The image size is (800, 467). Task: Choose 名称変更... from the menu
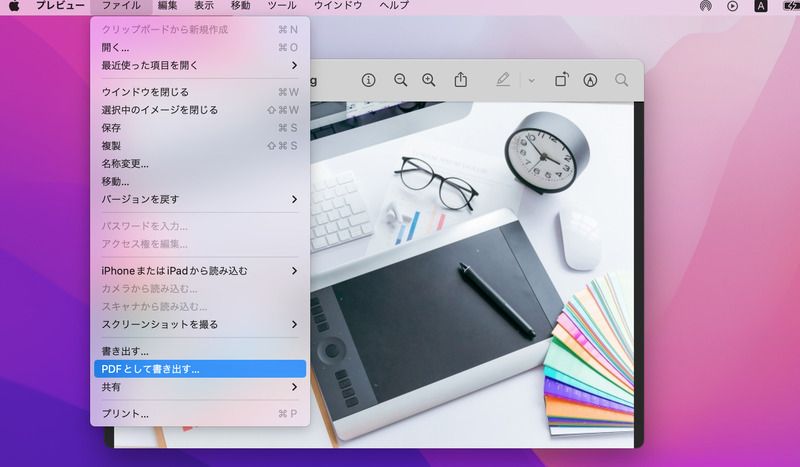[200, 163]
